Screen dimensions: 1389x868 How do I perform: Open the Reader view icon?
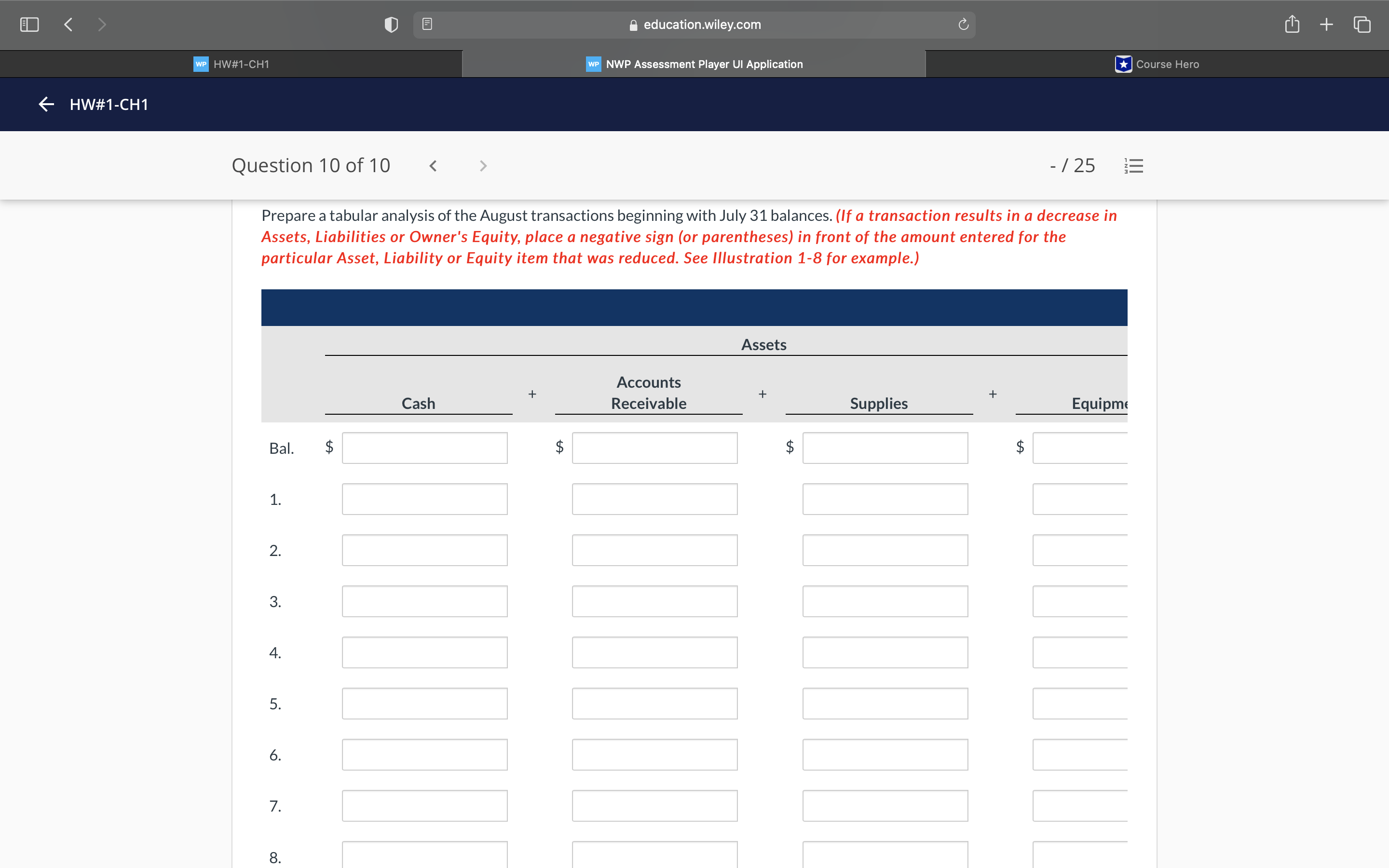tap(427, 24)
